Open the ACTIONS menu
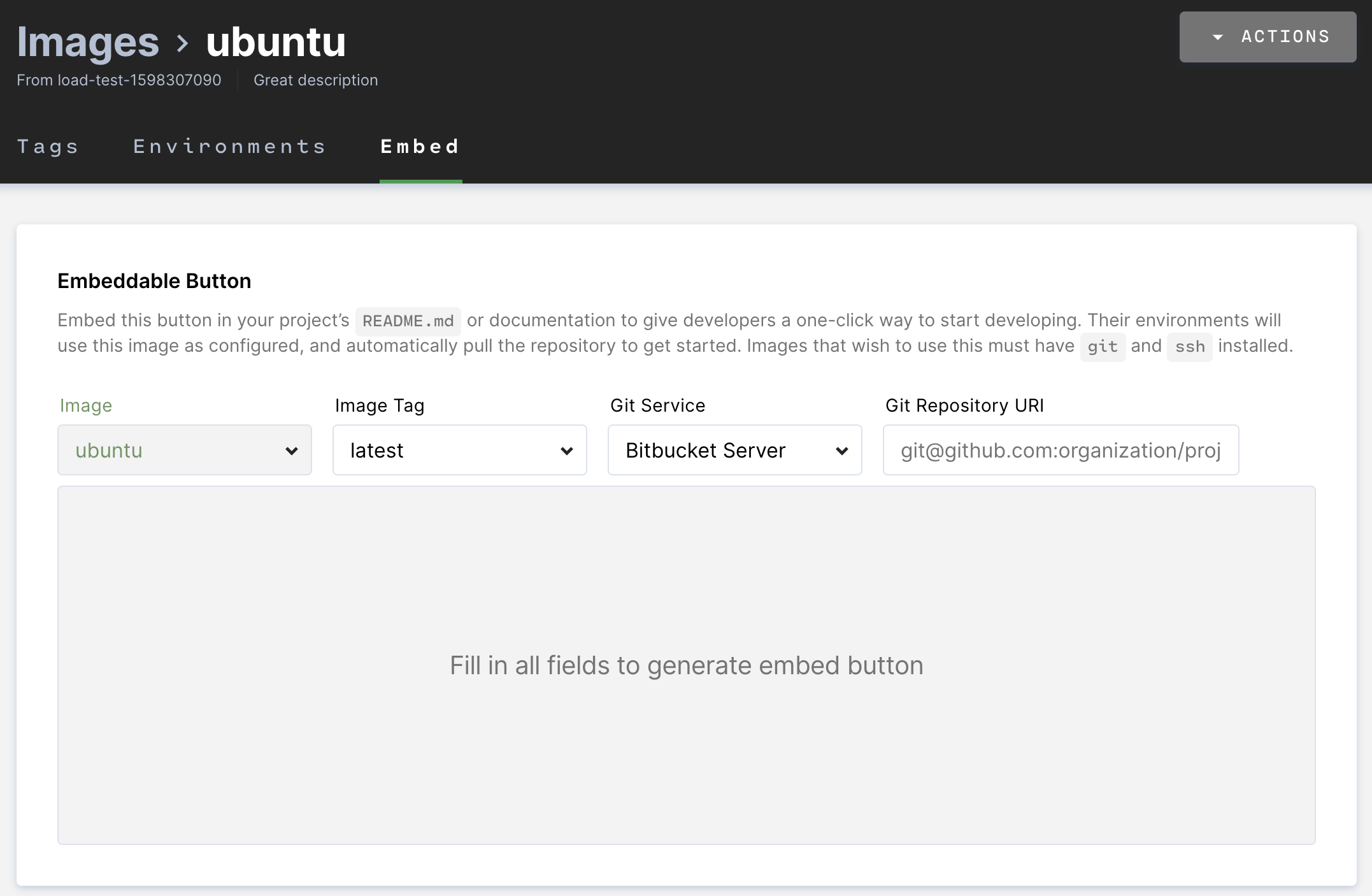The image size is (1372, 896). [1268, 36]
